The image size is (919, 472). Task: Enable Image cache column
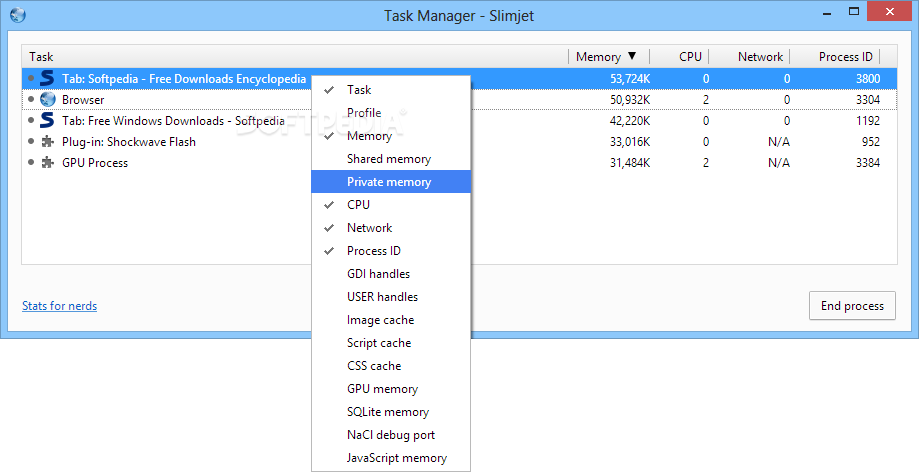point(391,320)
